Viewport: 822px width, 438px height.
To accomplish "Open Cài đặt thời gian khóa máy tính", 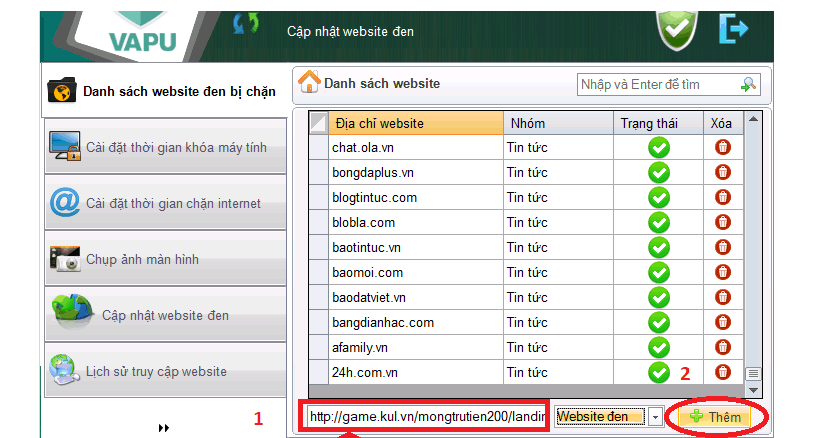I will [x=166, y=147].
